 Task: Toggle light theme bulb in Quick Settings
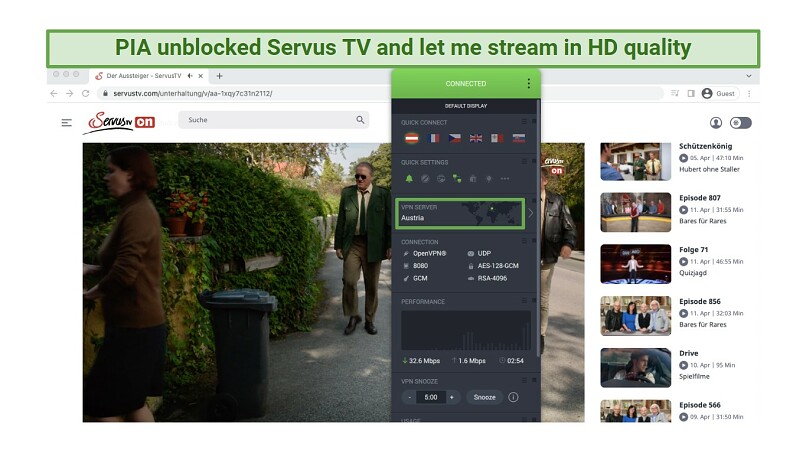click(489, 179)
